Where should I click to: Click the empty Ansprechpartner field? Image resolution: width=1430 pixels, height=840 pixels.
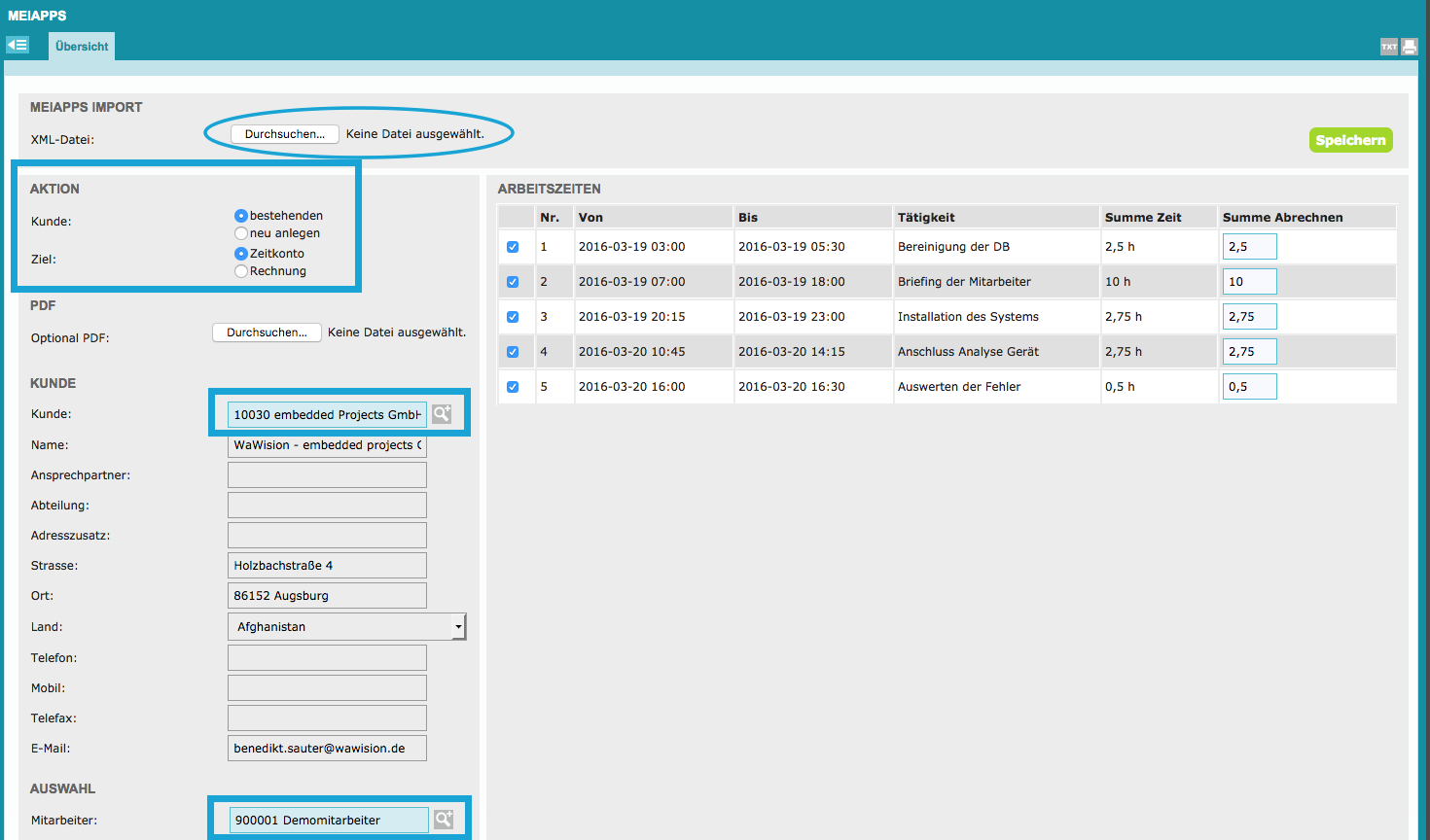pos(327,475)
